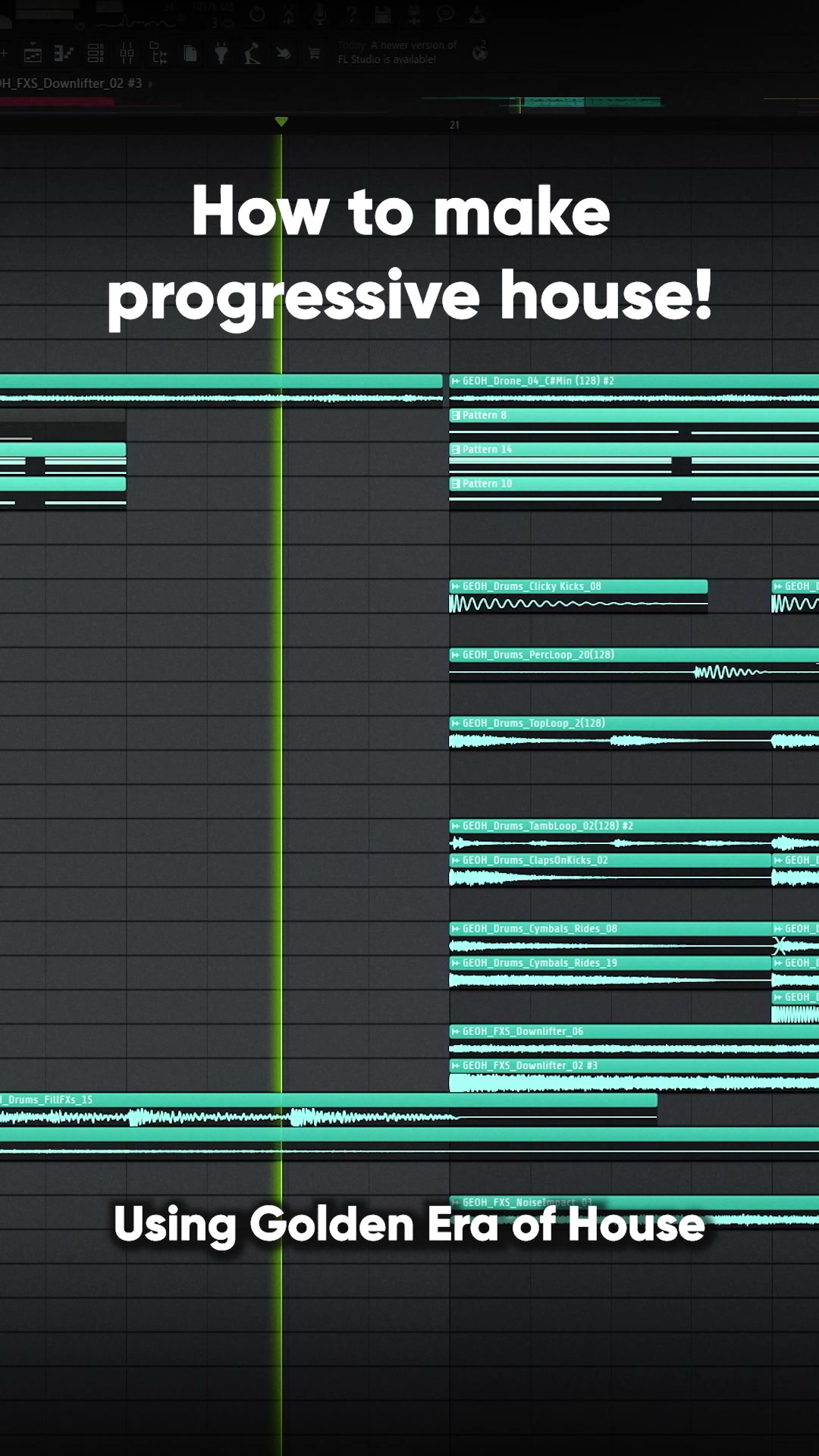Viewport: 819px width, 1456px height.
Task: Select the GEOH_Drums_Cymbals_Rides_08 clip
Action: click(610, 937)
